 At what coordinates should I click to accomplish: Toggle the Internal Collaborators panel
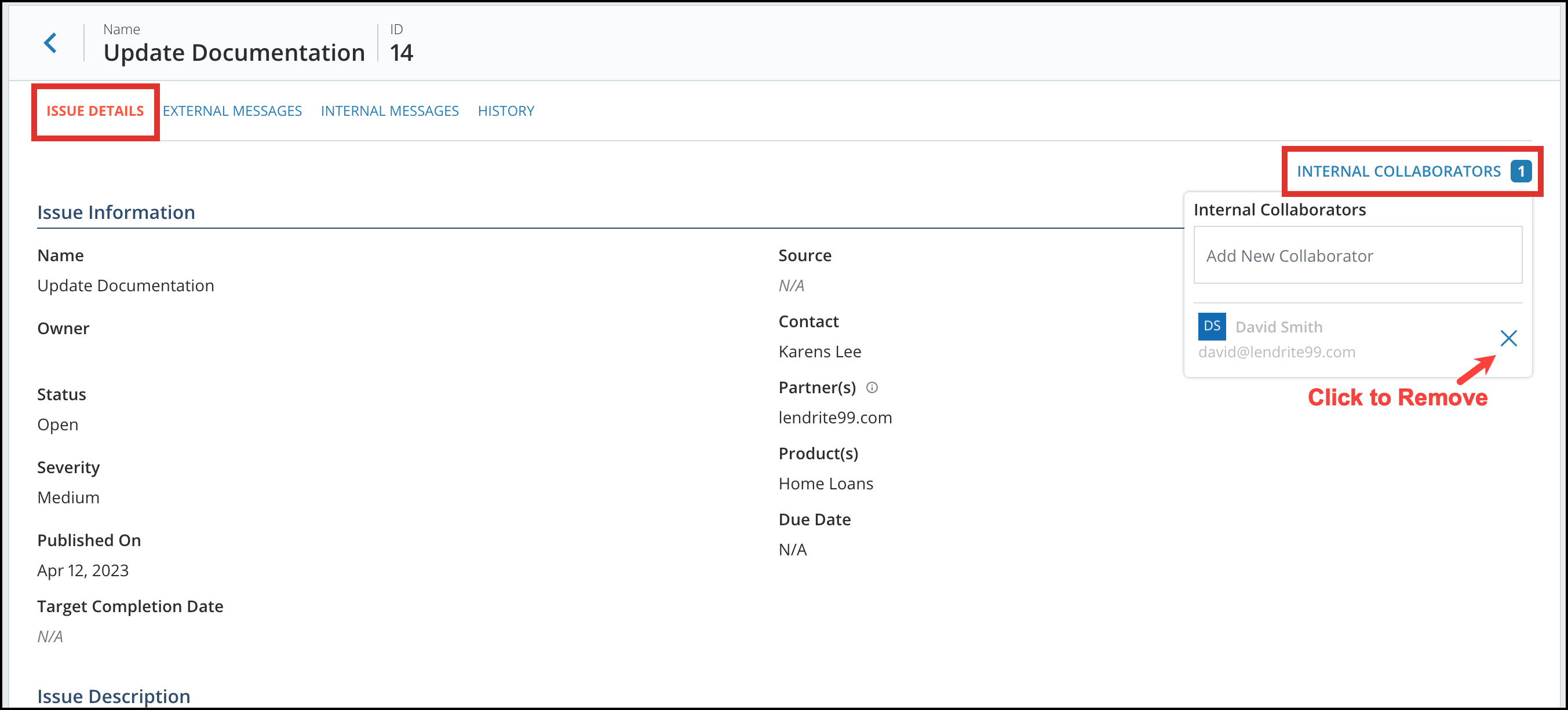coord(1398,171)
